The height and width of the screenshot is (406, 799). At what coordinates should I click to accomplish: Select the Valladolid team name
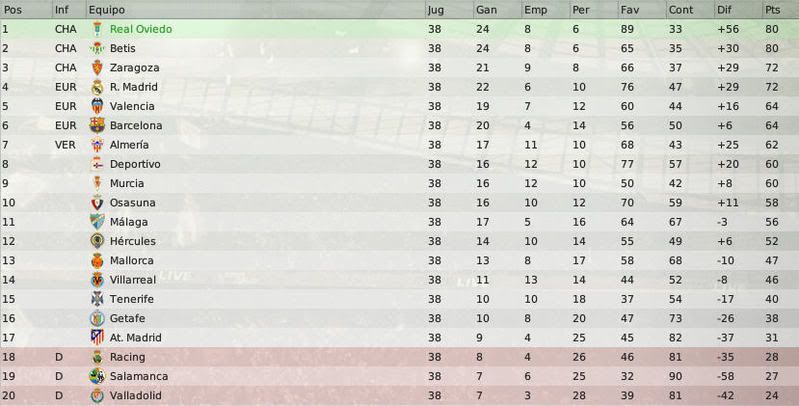pos(136,395)
